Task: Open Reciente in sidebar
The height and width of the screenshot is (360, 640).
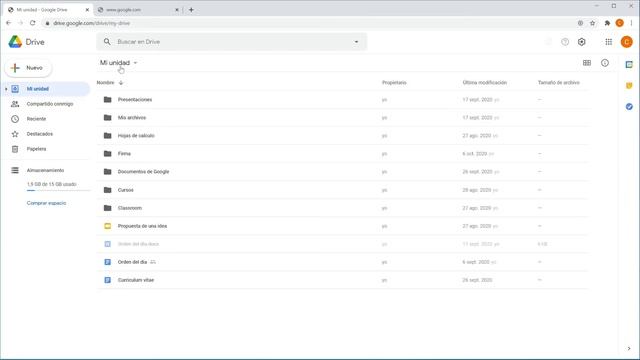Action: 36,119
